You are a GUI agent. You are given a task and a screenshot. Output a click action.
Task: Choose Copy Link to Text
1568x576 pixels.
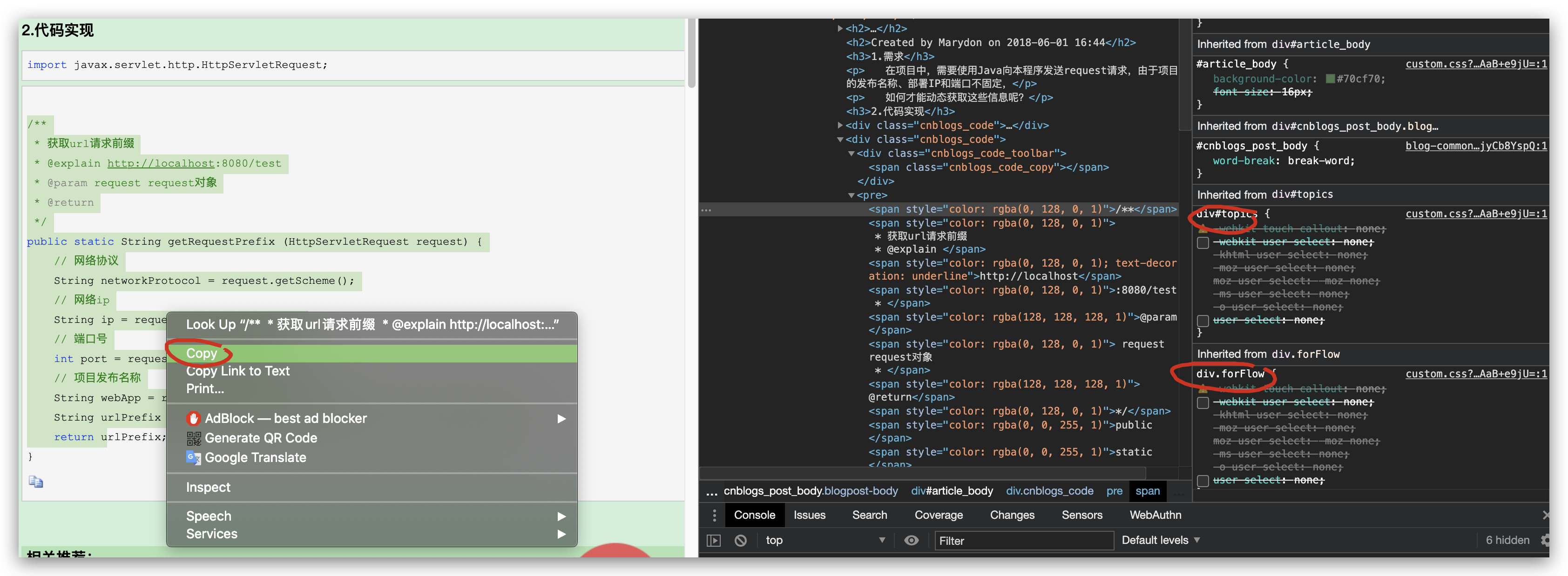coord(372,371)
